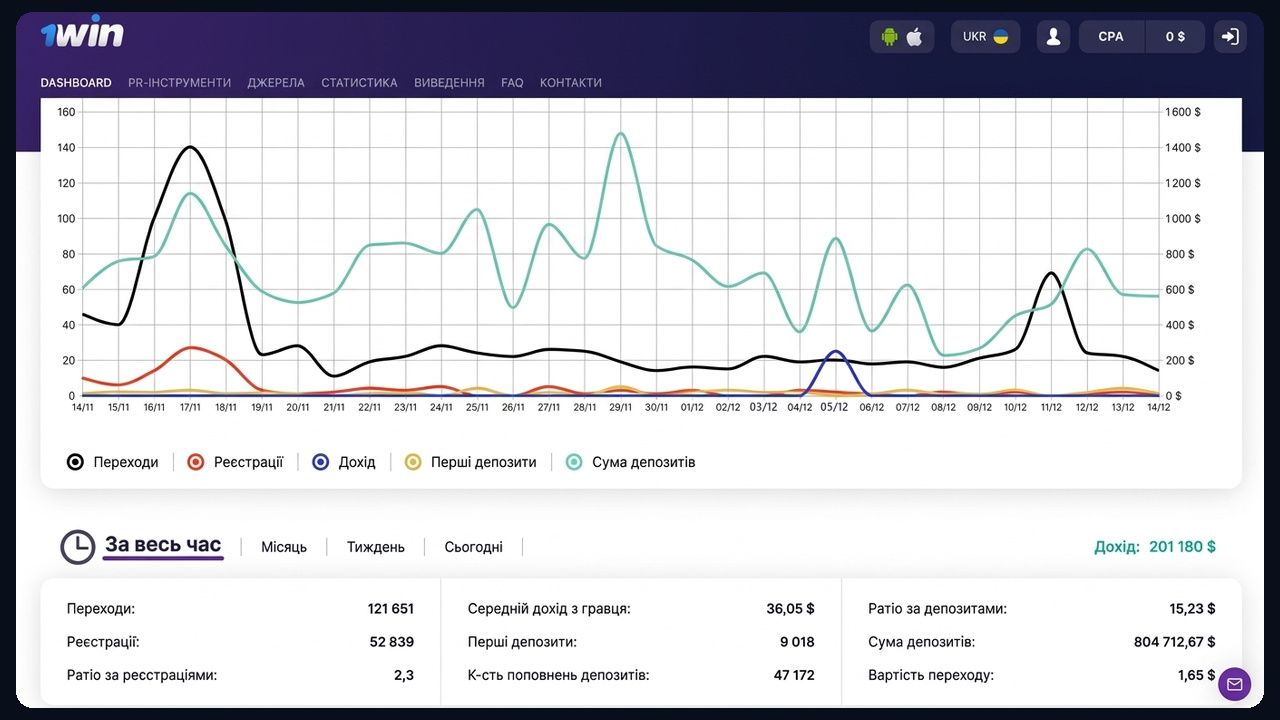
Task: Click the logout icon button
Action: [1230, 37]
